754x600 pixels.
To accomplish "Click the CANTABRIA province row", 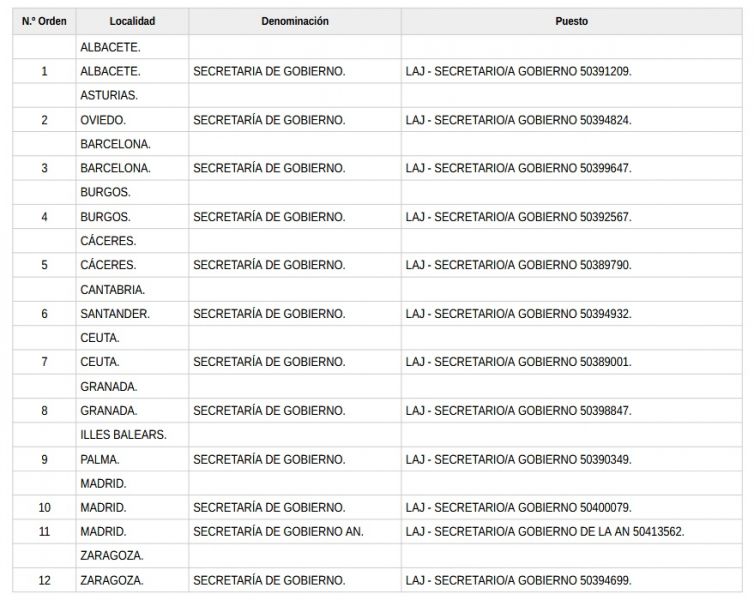I will pos(112,289).
